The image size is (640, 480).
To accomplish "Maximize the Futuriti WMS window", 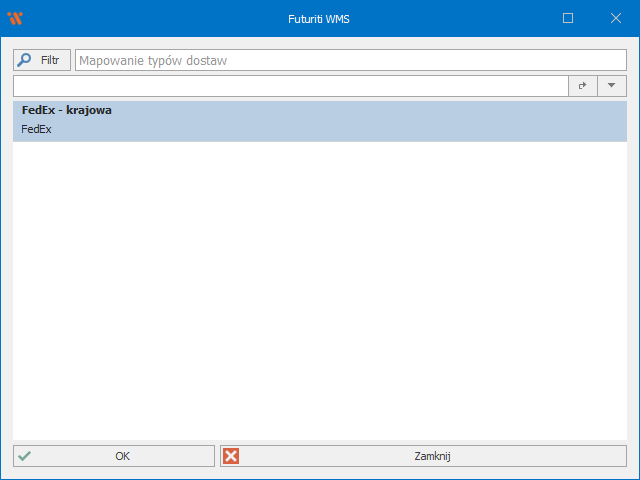I will [568, 18].
